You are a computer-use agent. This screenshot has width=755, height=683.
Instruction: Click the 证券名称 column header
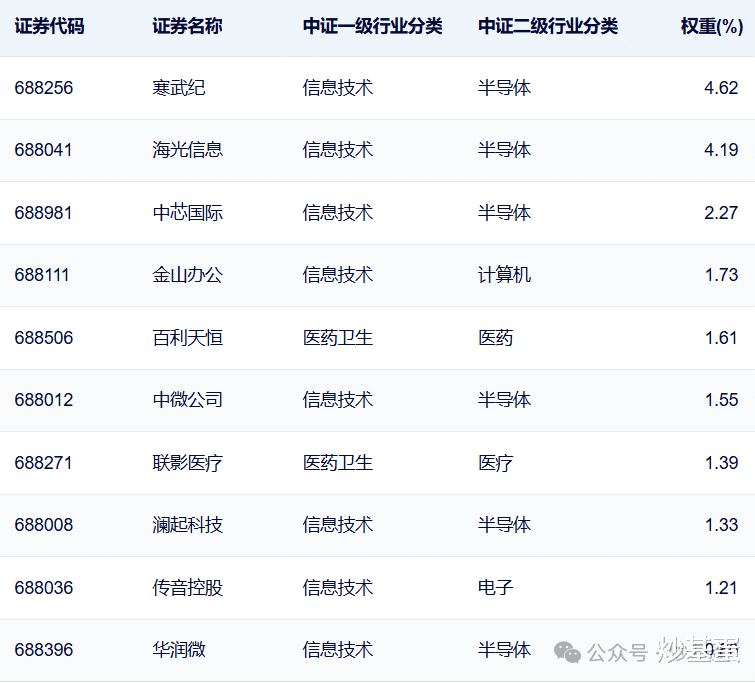point(187,26)
